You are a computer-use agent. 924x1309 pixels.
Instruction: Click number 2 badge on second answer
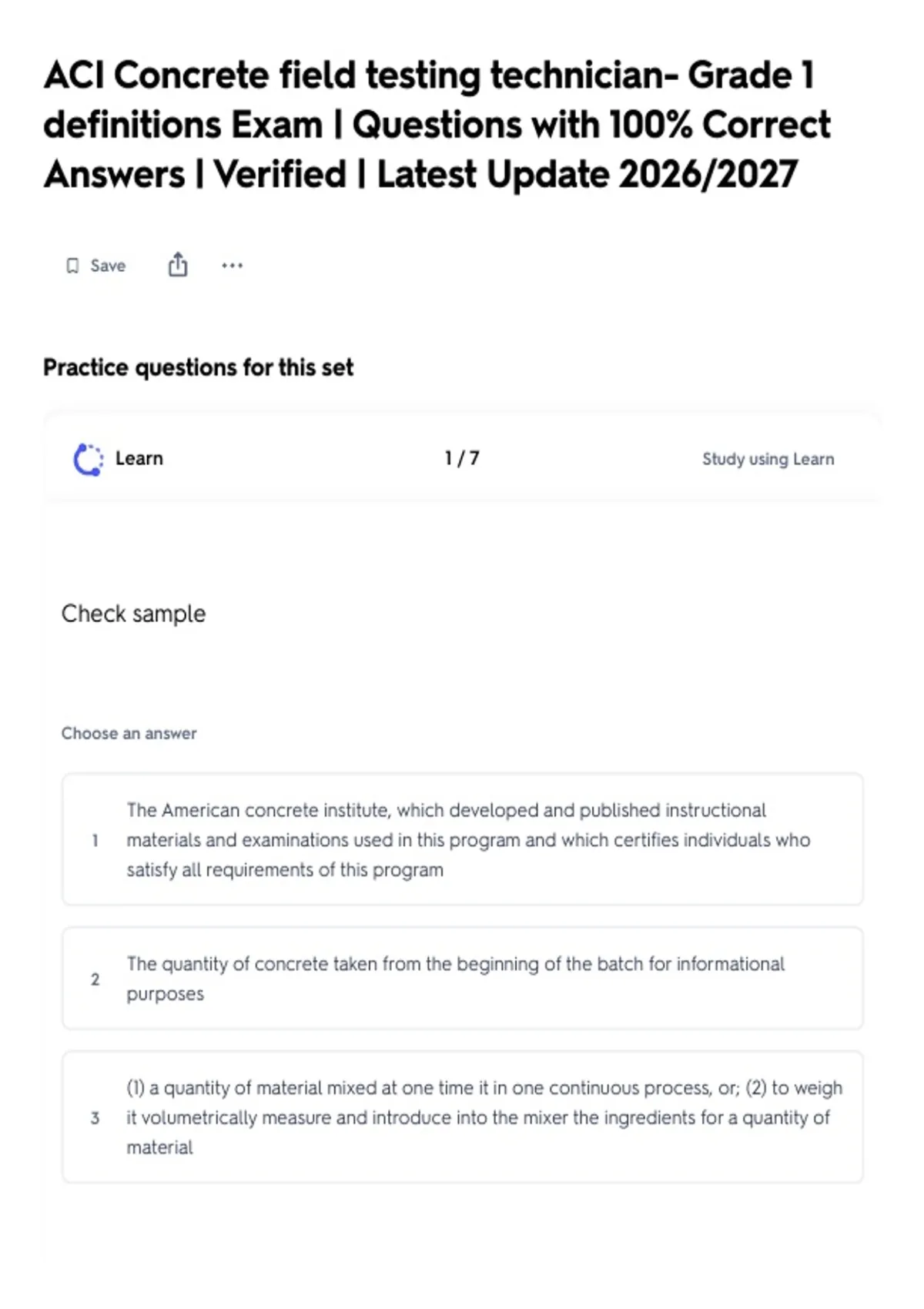(x=95, y=979)
